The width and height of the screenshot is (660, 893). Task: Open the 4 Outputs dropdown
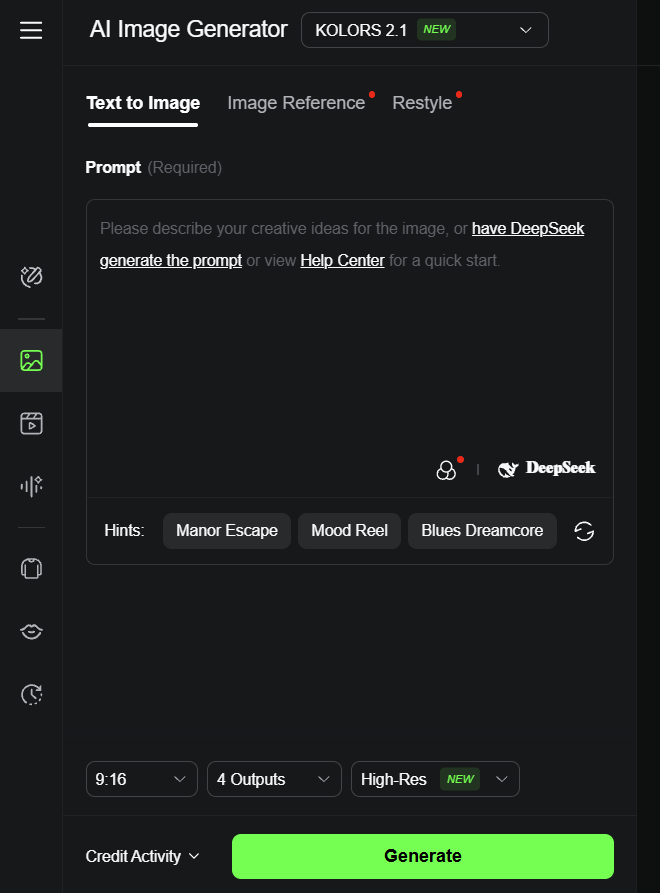point(274,779)
